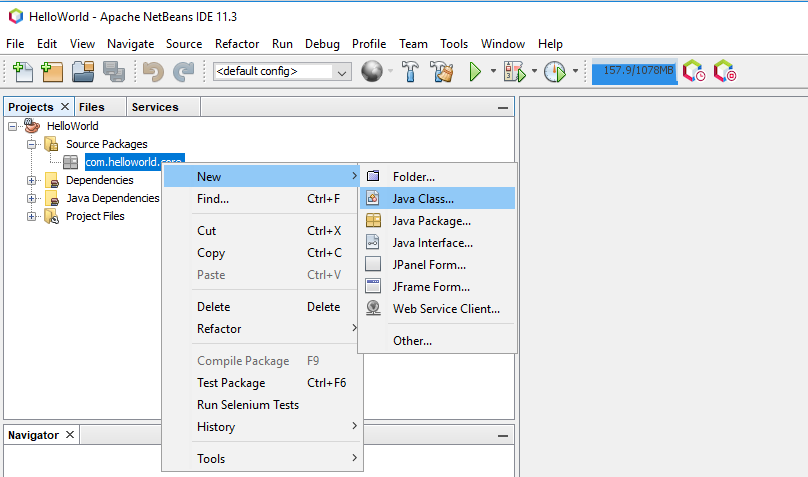808x477 pixels.
Task: Click the Web Service Client icon in the submenu
Action: [x=373, y=308]
